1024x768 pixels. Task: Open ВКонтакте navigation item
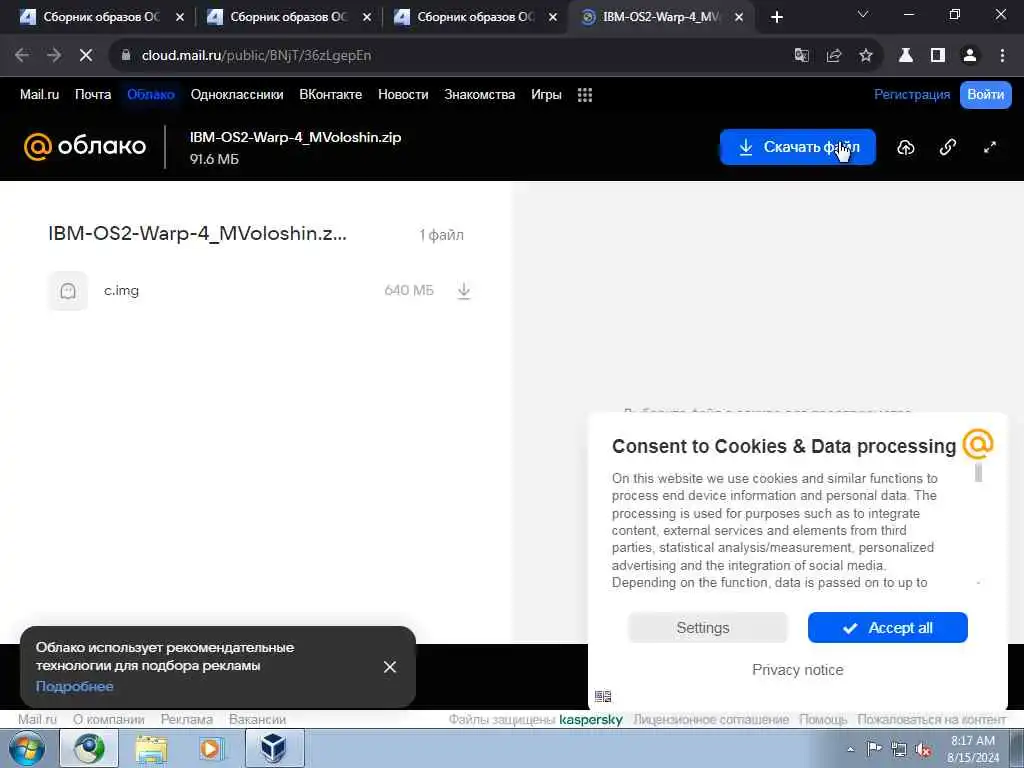tap(330, 95)
